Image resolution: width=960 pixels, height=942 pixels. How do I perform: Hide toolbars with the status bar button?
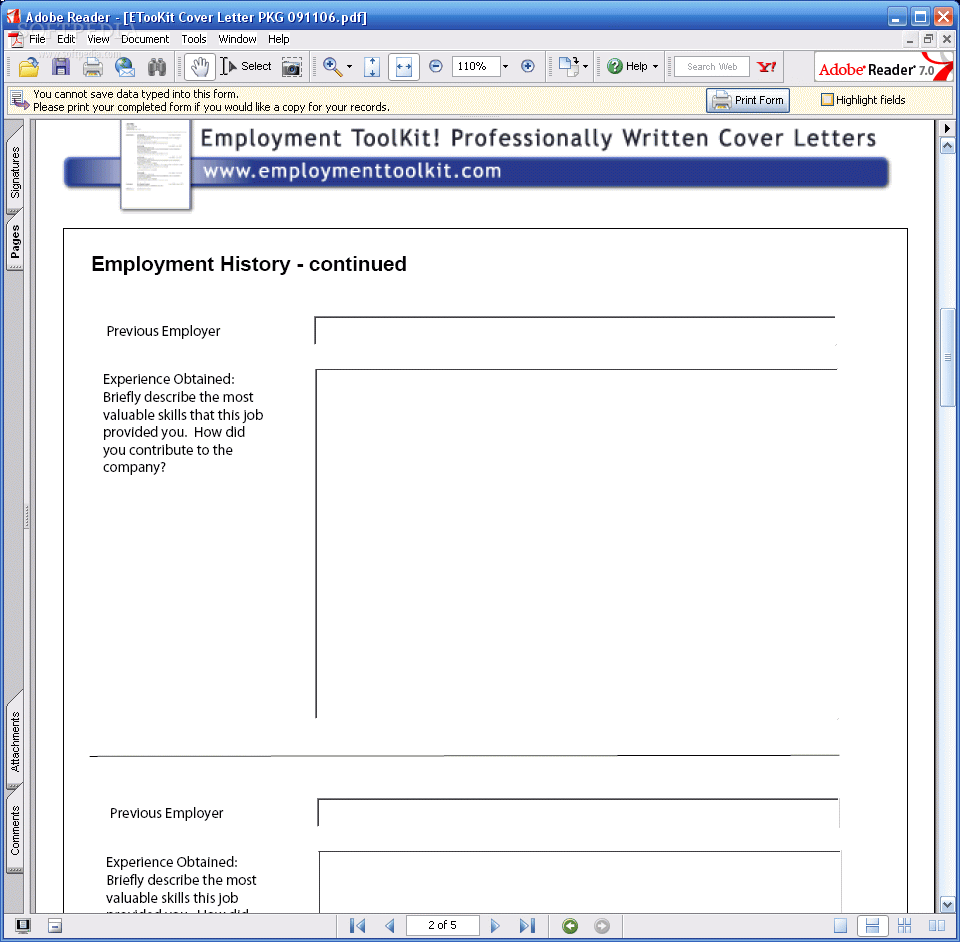(x=55, y=926)
